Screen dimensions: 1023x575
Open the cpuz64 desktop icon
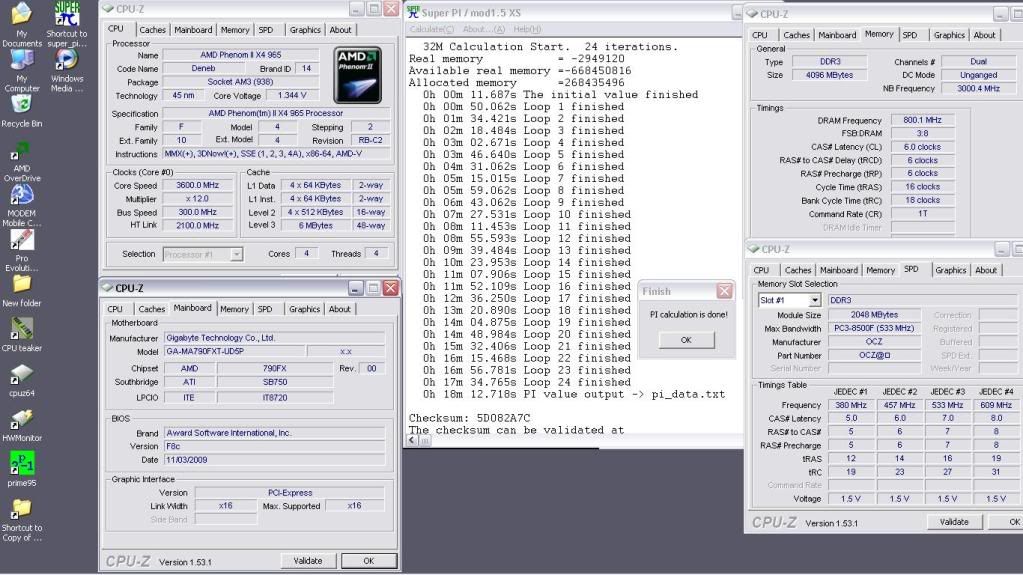click(22, 374)
